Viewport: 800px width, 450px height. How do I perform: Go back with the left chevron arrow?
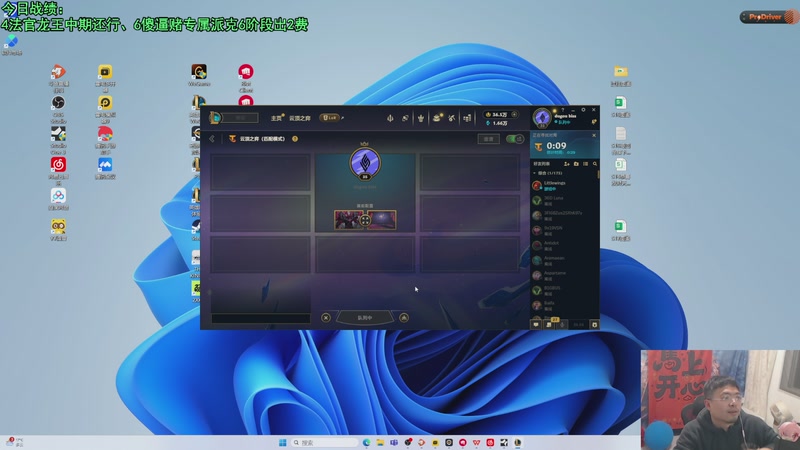[x=212, y=139]
